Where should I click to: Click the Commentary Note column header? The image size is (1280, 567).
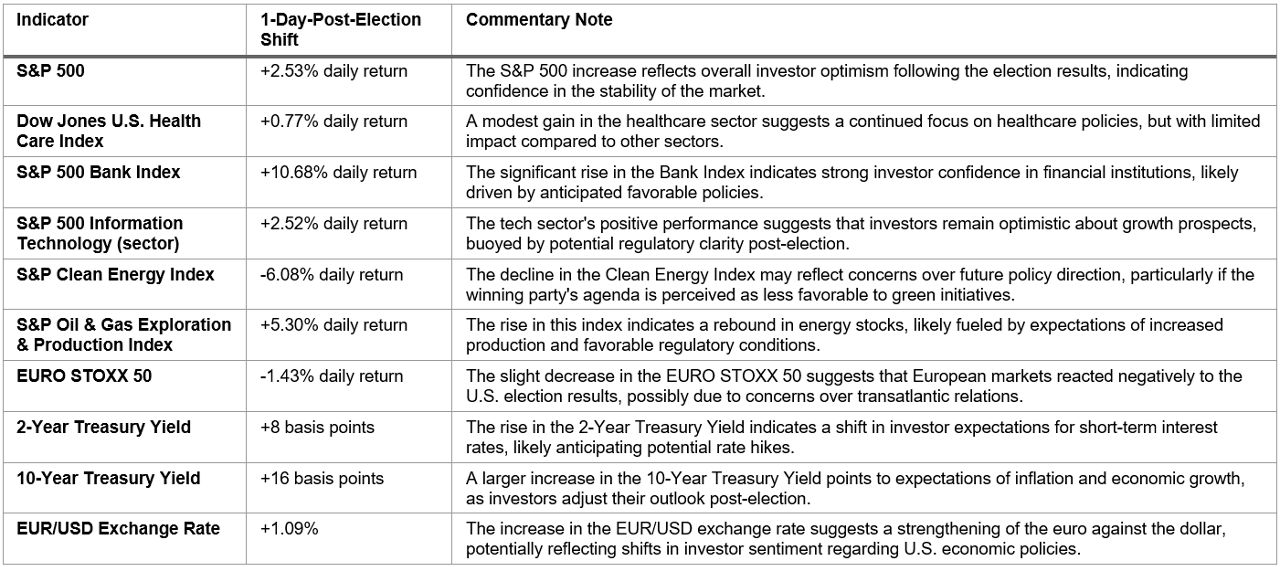pos(539,20)
